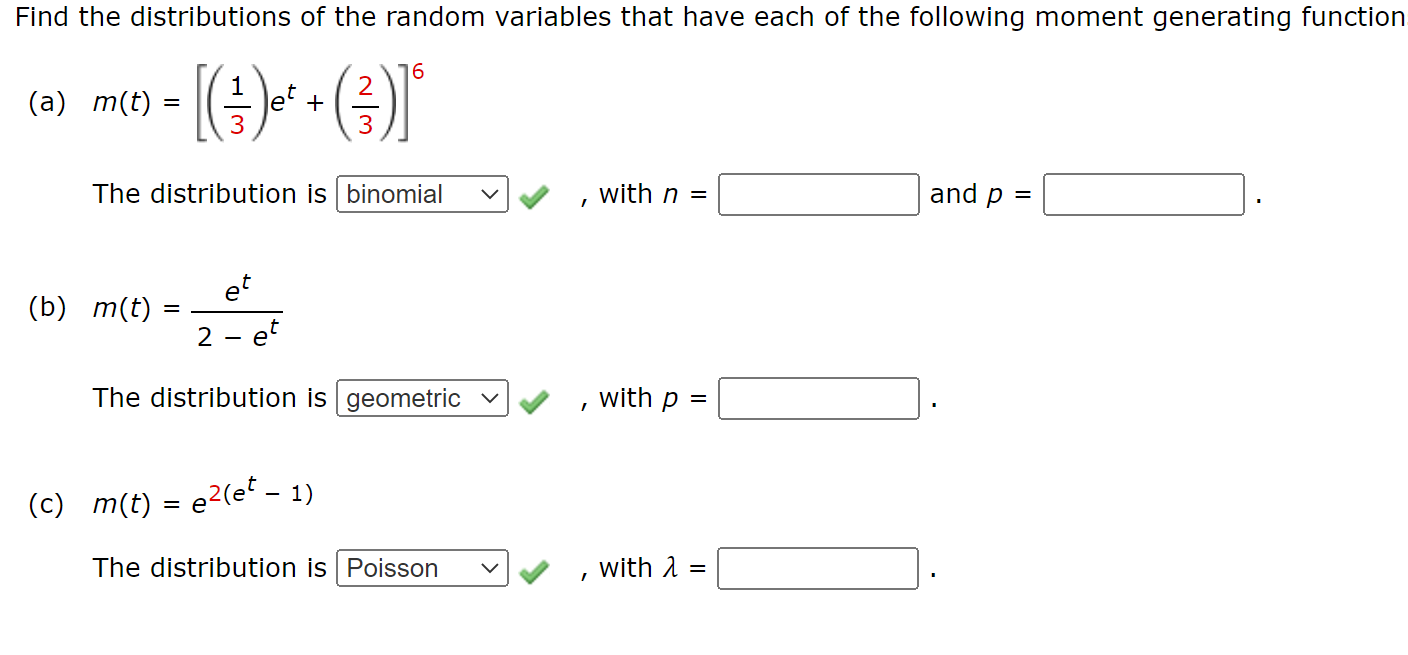Click the green checkmark beside binomial answer

click(x=534, y=194)
